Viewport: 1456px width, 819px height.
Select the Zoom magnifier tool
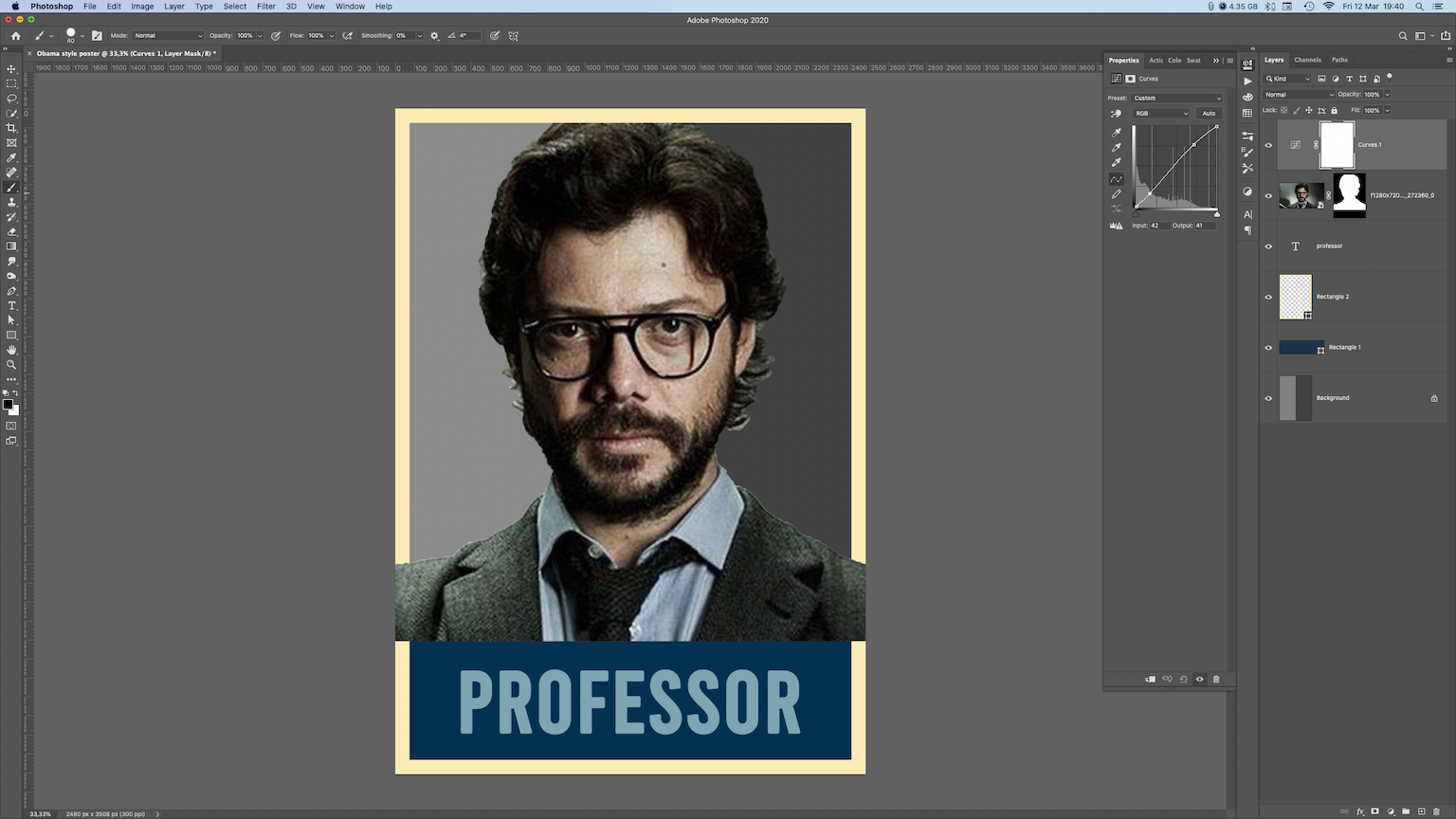tap(11, 364)
